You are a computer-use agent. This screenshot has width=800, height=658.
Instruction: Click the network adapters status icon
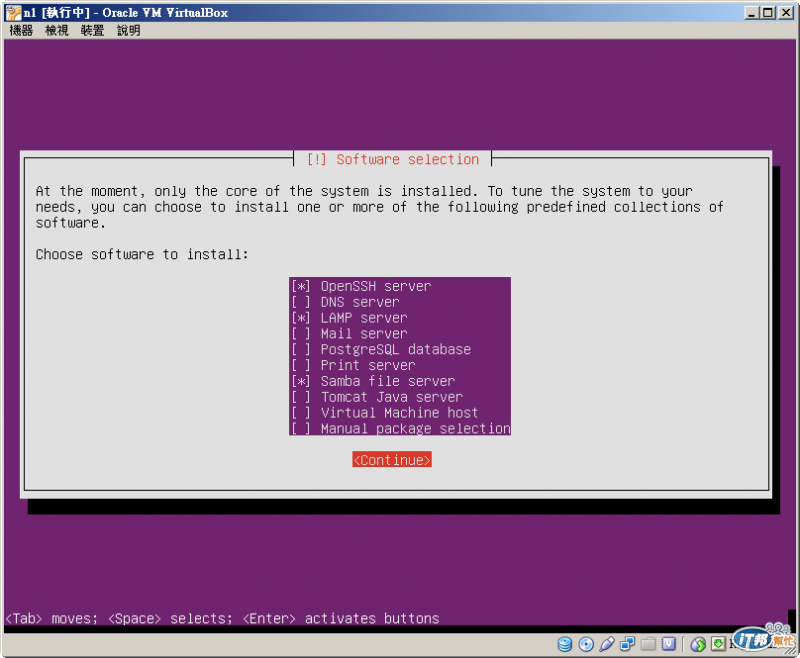(x=627, y=644)
